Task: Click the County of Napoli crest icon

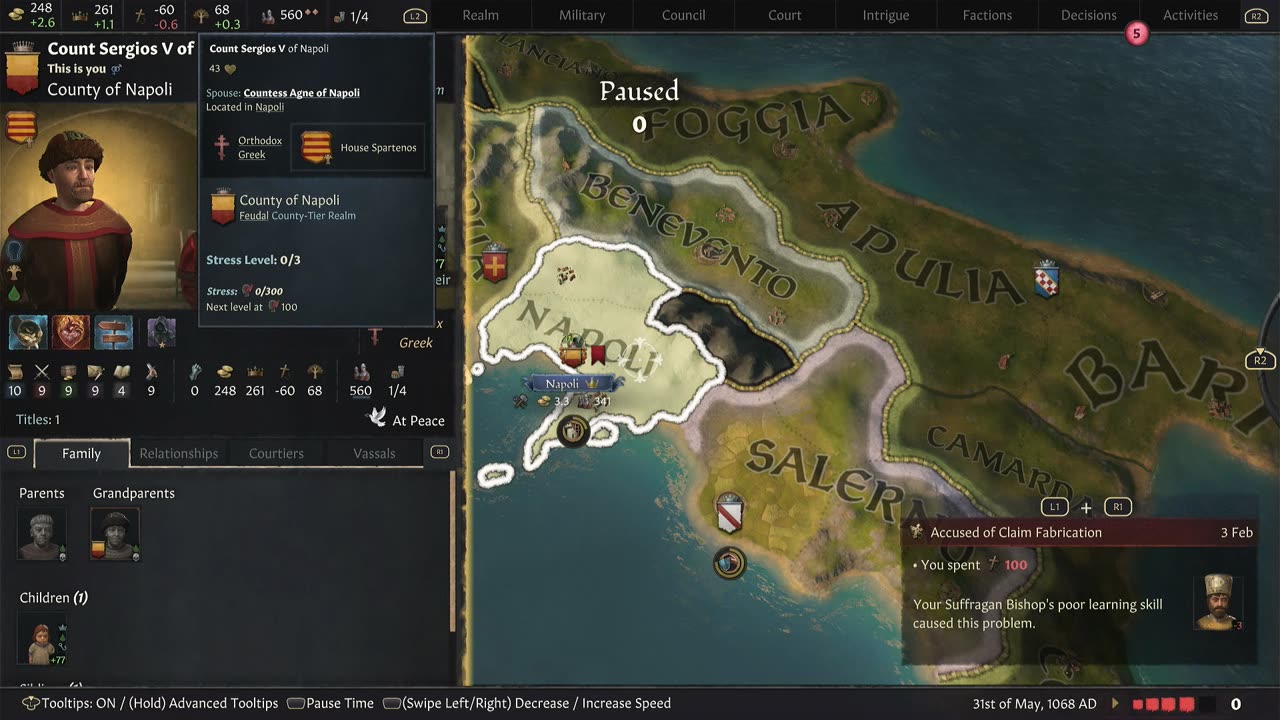Action: pyautogui.click(x=222, y=208)
